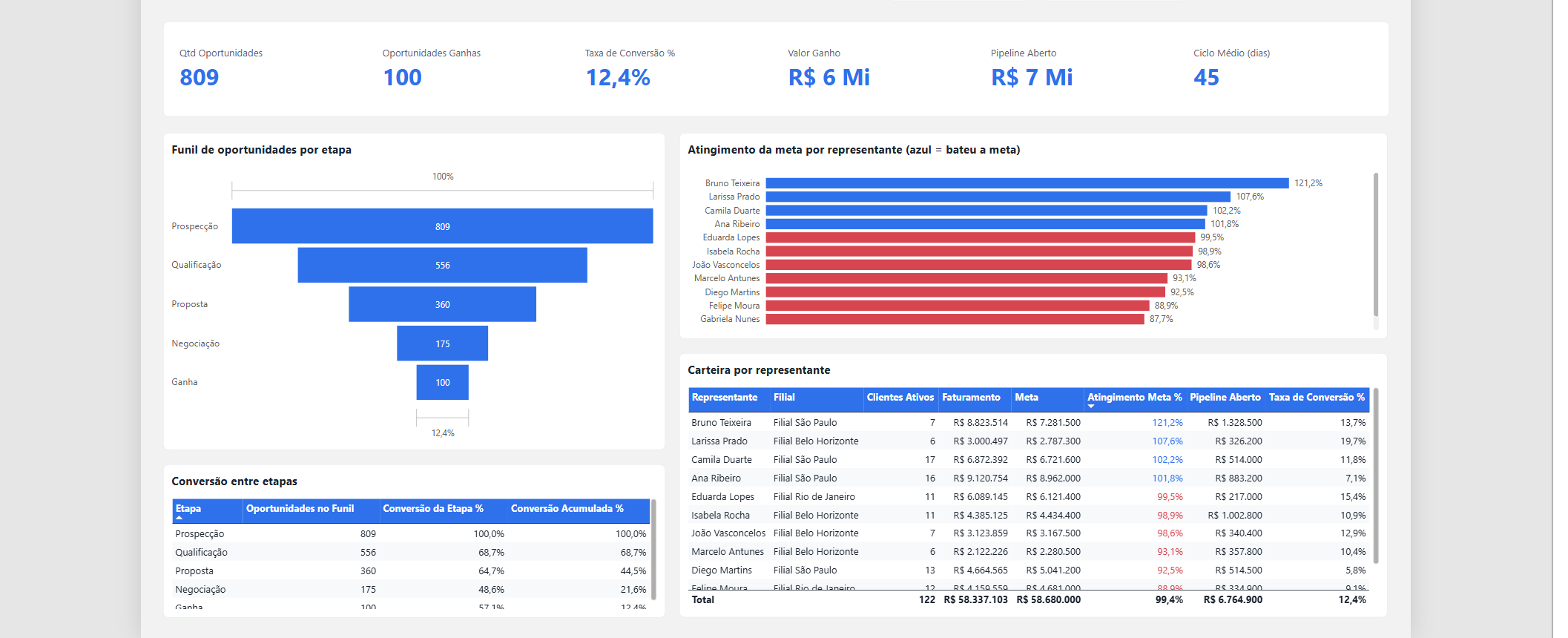Click the Proposta funnel bar showing 360

pyautogui.click(x=443, y=304)
